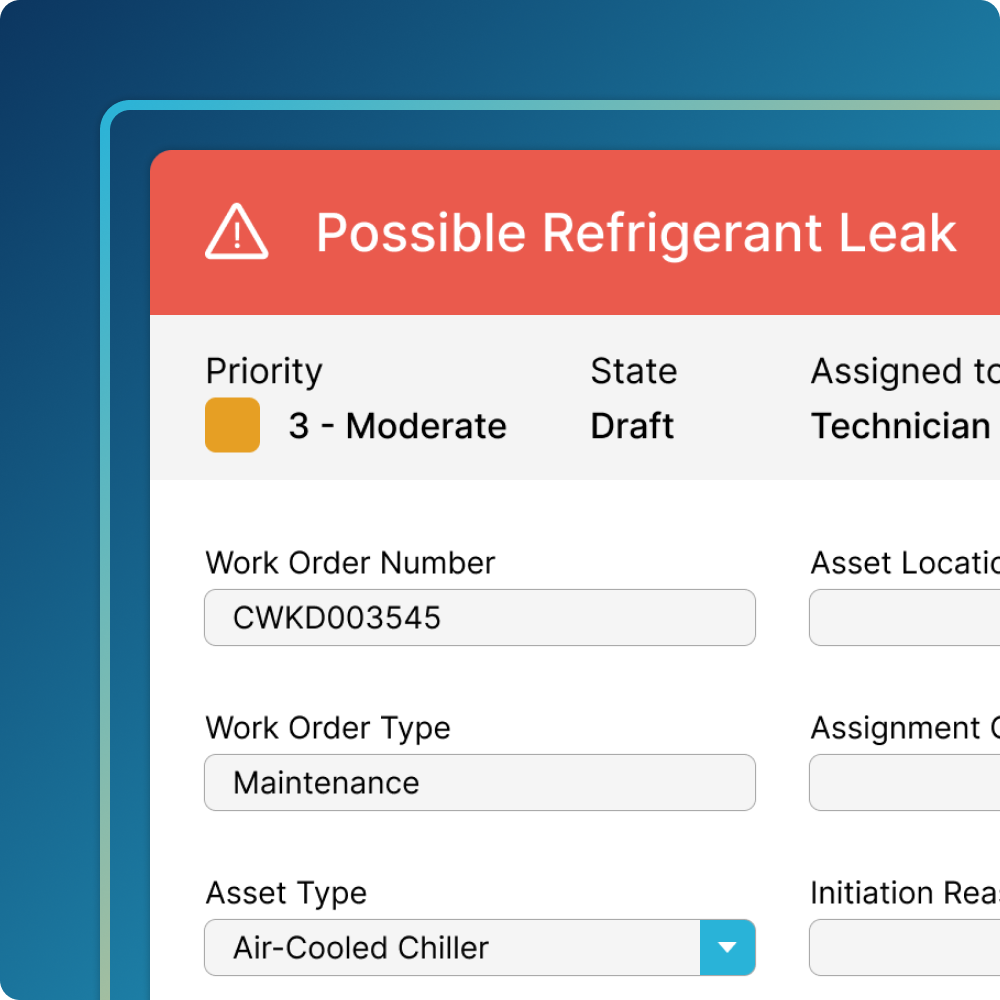Viewport: 1000px width, 1000px height.
Task: Expand the Asset Type dropdown arrow
Action: click(x=727, y=947)
